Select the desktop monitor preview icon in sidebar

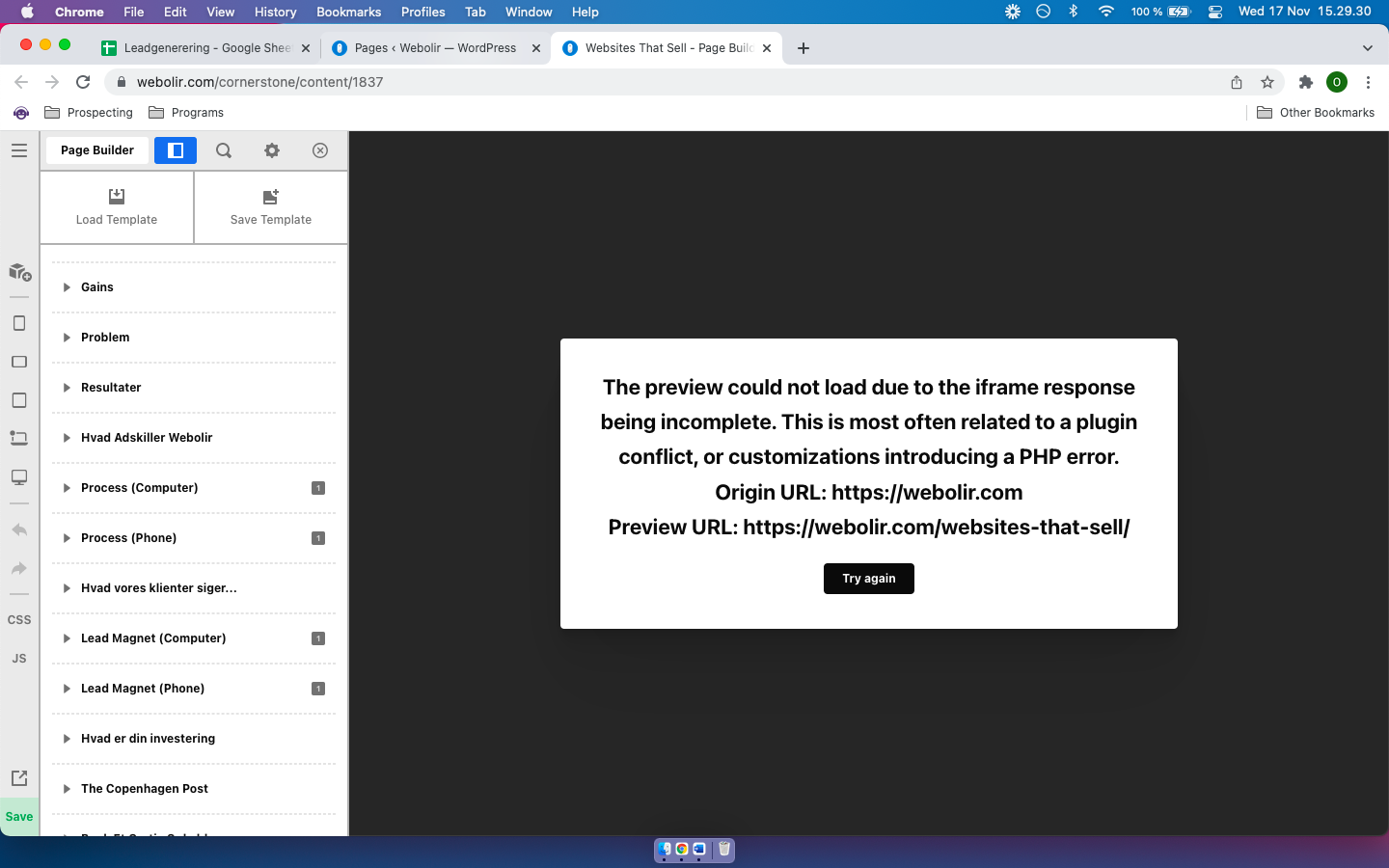(x=19, y=477)
